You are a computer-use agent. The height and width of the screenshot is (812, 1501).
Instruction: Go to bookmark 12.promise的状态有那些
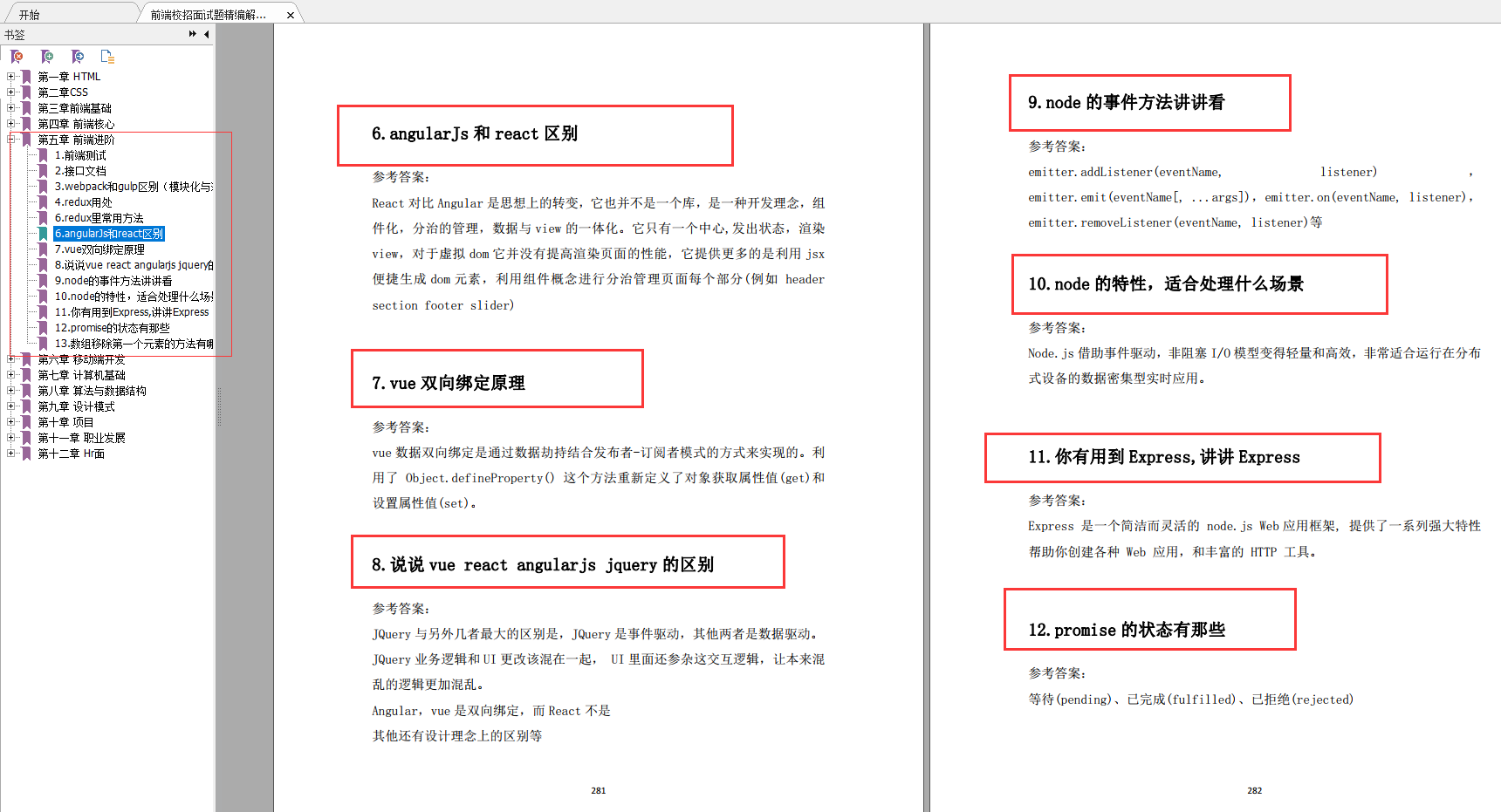[113, 328]
